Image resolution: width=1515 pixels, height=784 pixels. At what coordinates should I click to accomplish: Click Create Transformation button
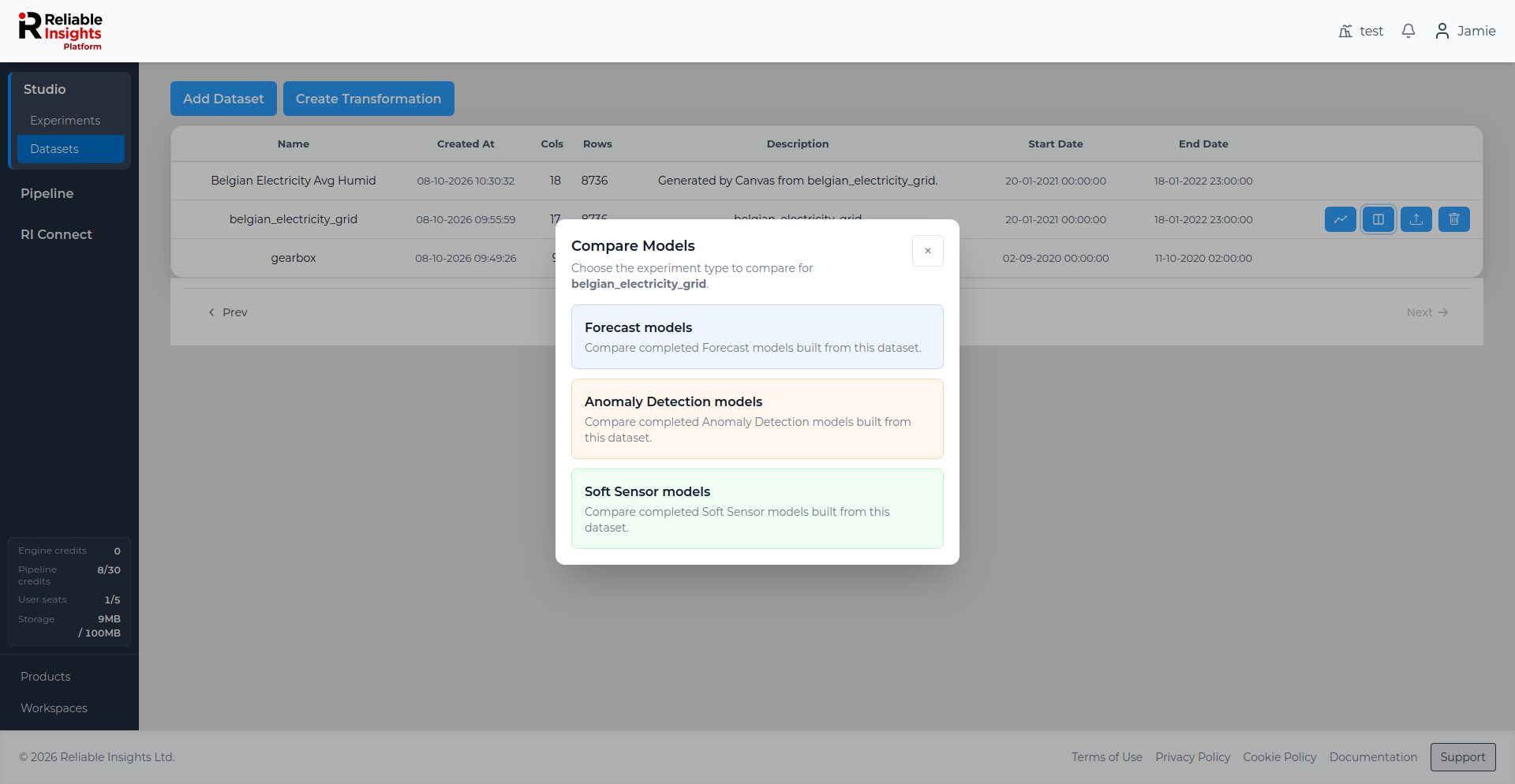[368, 99]
